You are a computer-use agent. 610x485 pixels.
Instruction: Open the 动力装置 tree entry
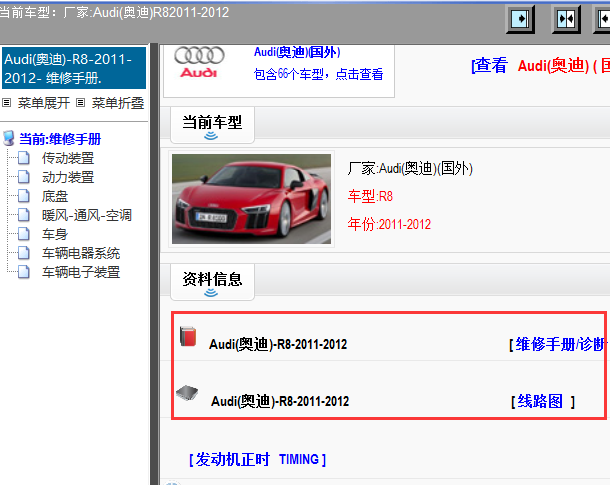[68, 177]
